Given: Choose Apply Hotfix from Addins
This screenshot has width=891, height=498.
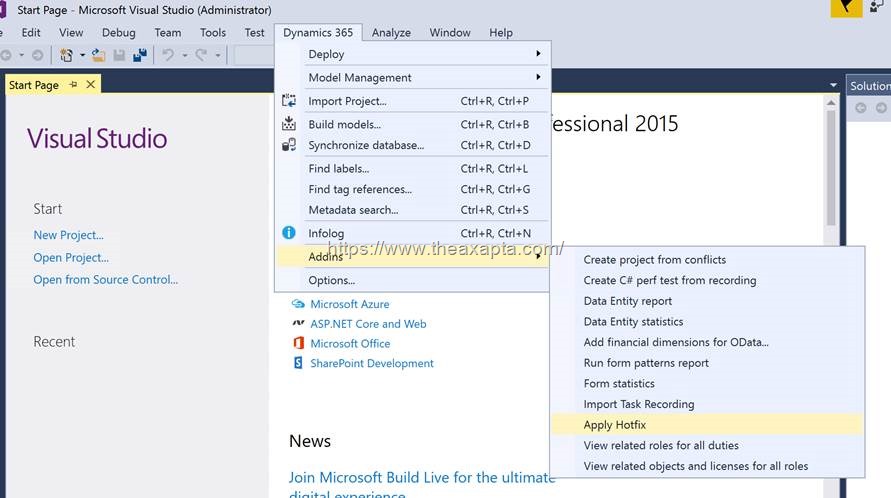Looking at the screenshot, I should [x=707, y=425].
